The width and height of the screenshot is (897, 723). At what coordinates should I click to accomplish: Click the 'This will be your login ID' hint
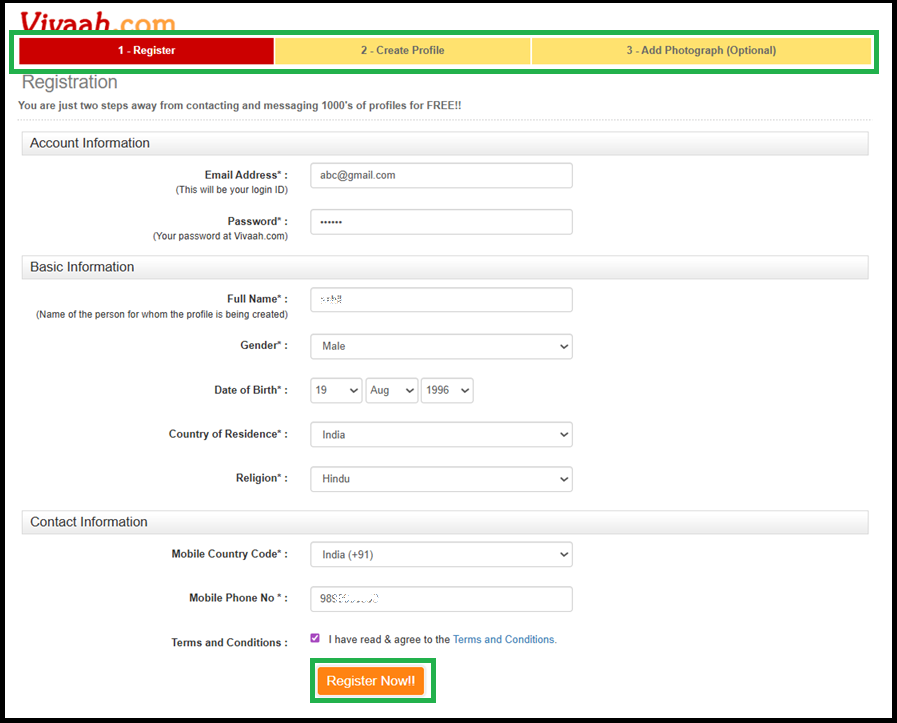click(232, 190)
